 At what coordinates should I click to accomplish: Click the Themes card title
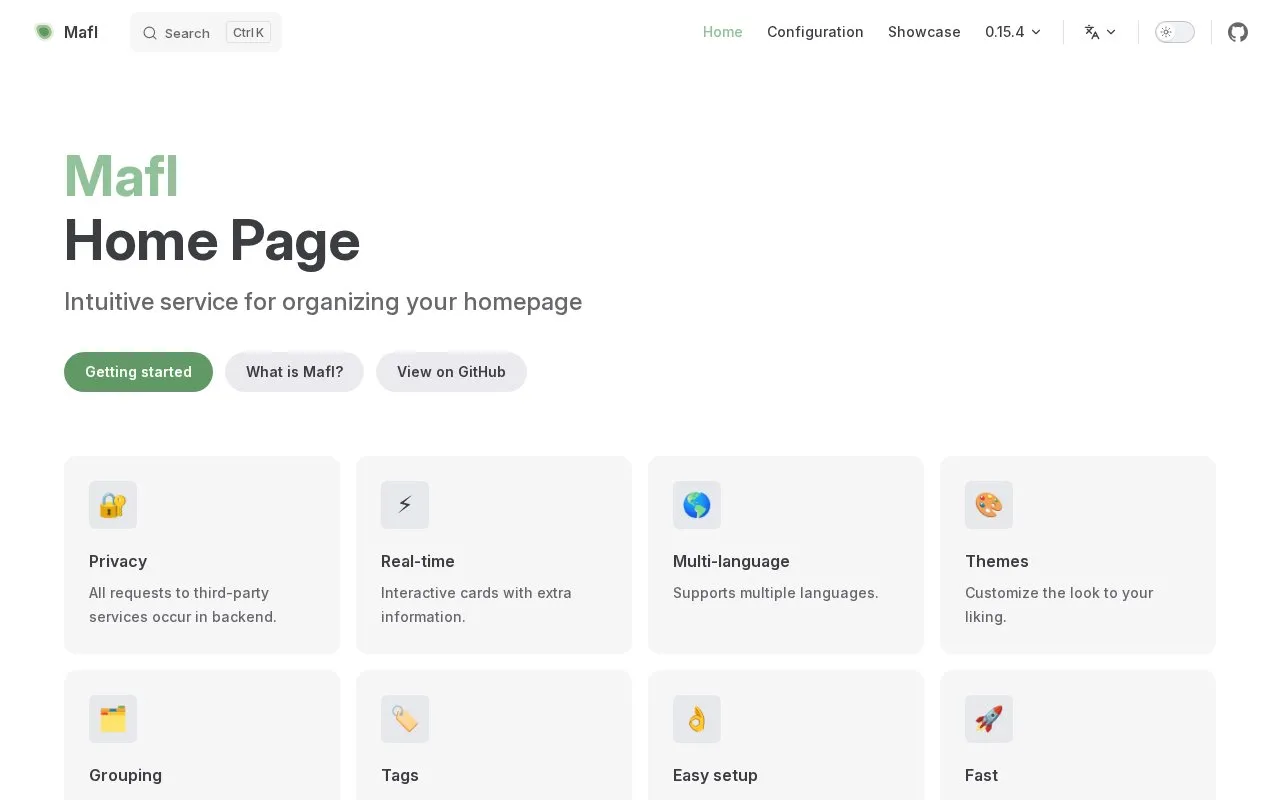(997, 561)
